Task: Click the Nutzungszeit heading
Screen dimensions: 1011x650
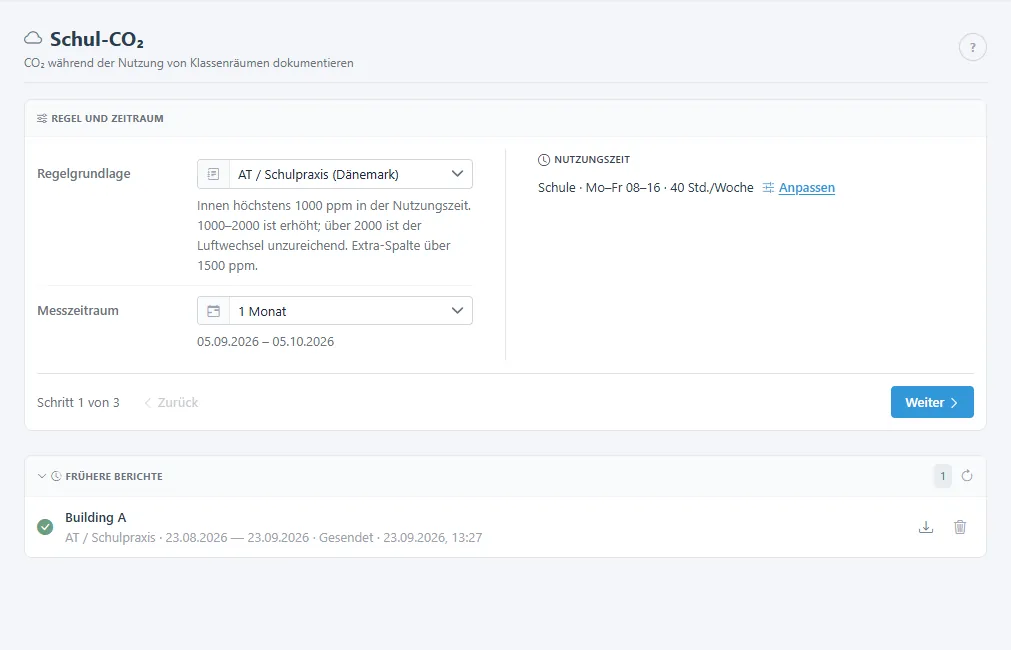Action: tap(592, 160)
